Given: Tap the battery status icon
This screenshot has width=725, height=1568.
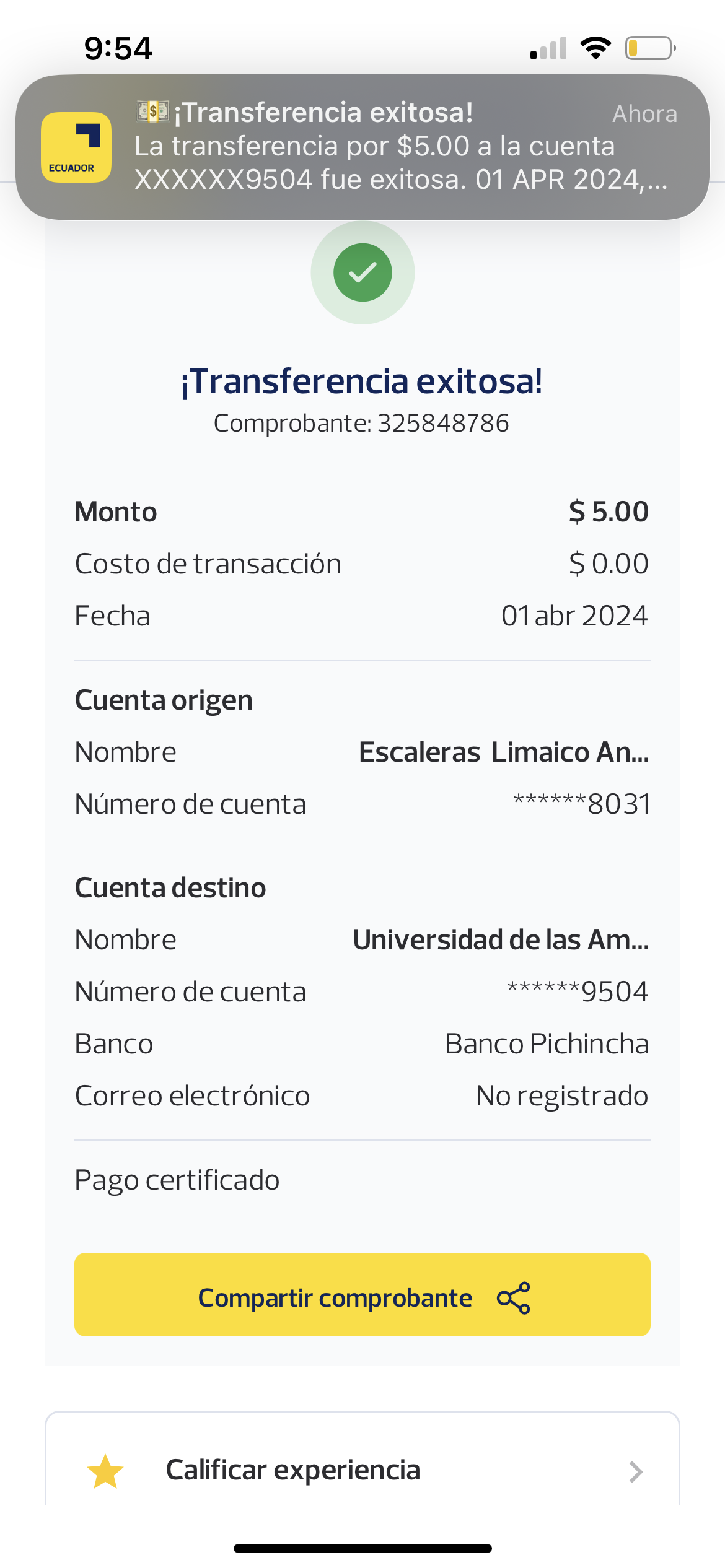Looking at the screenshot, I should (649, 48).
